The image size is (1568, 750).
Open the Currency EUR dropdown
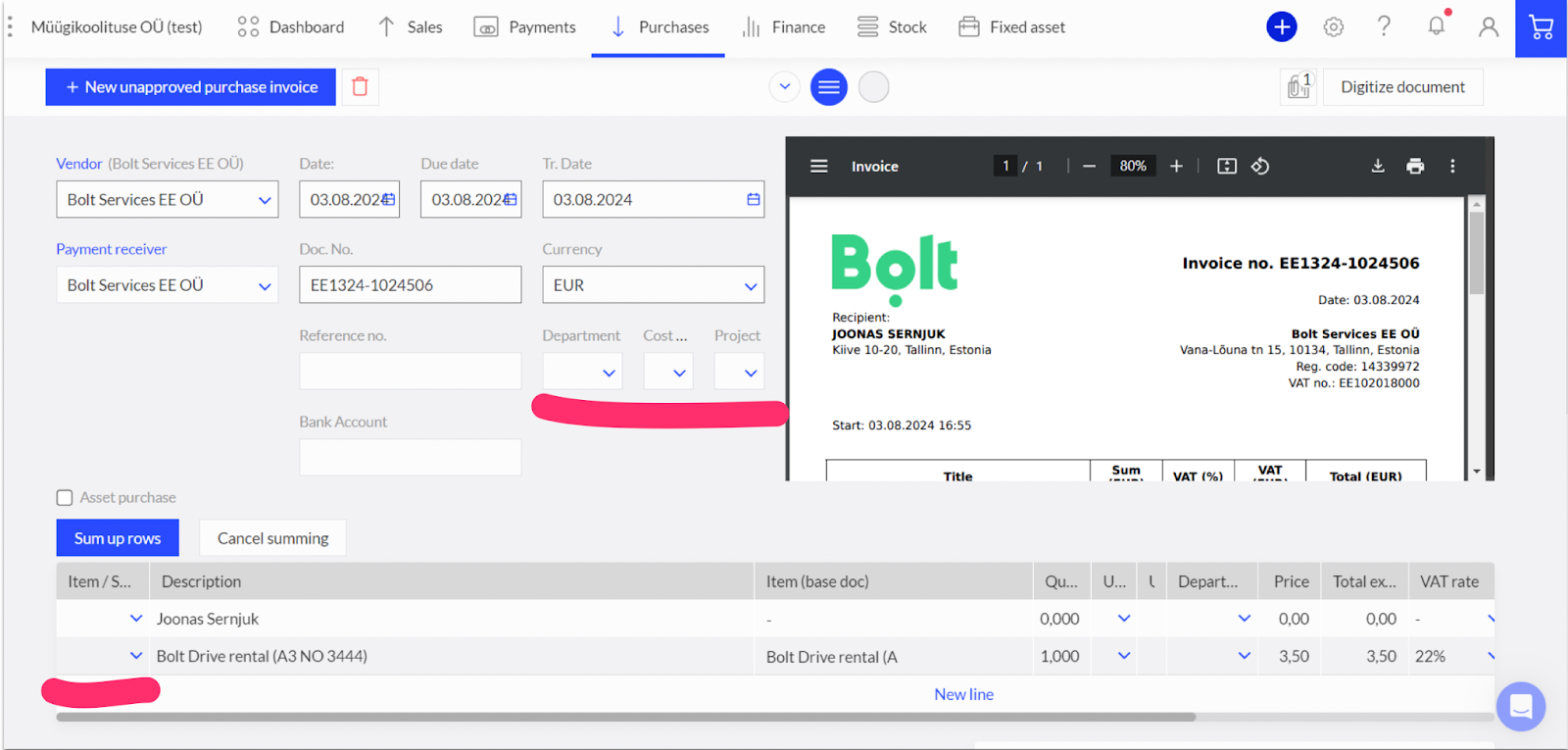coord(750,286)
